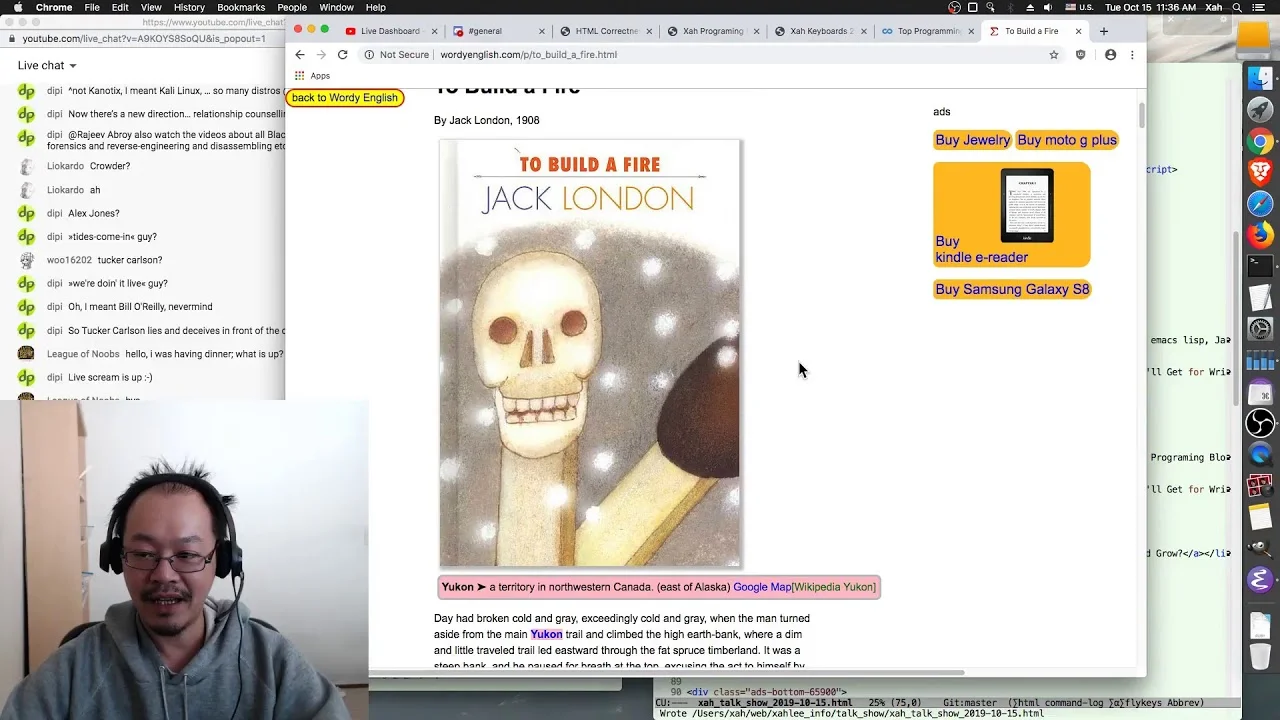Open the History menu
Screen dimensions: 1280x720
[x=189, y=7]
